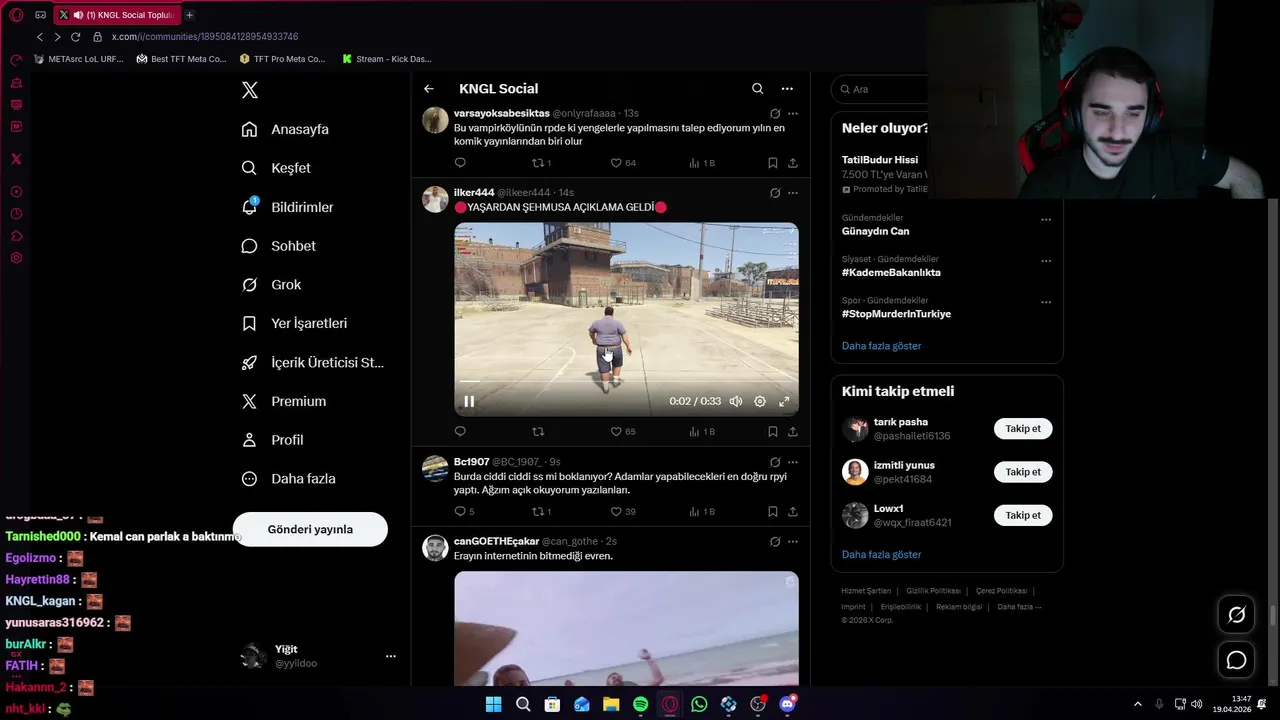The image size is (1280, 720).
Task: Follow tarık pasha
Action: click(1023, 429)
